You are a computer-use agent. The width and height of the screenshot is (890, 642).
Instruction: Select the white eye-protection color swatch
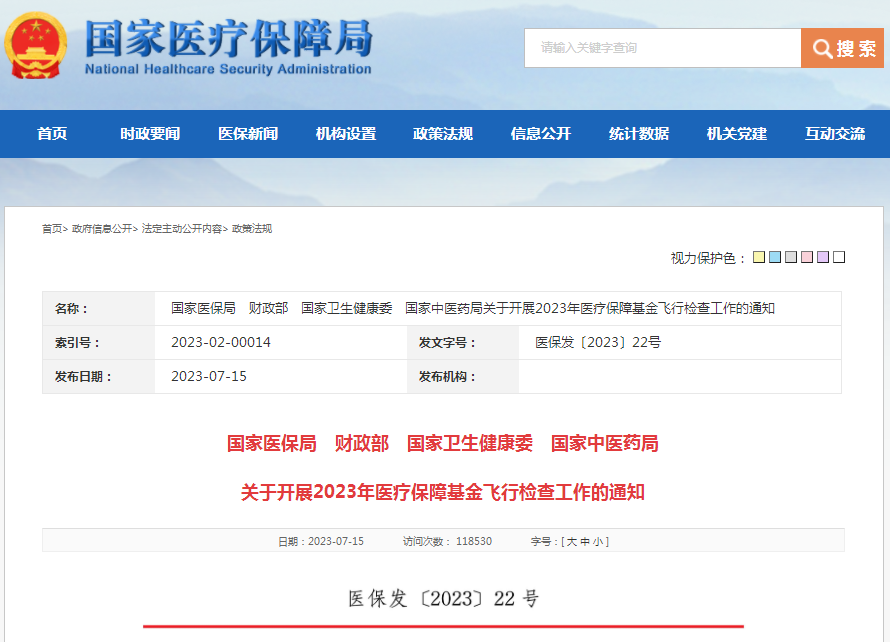839,257
